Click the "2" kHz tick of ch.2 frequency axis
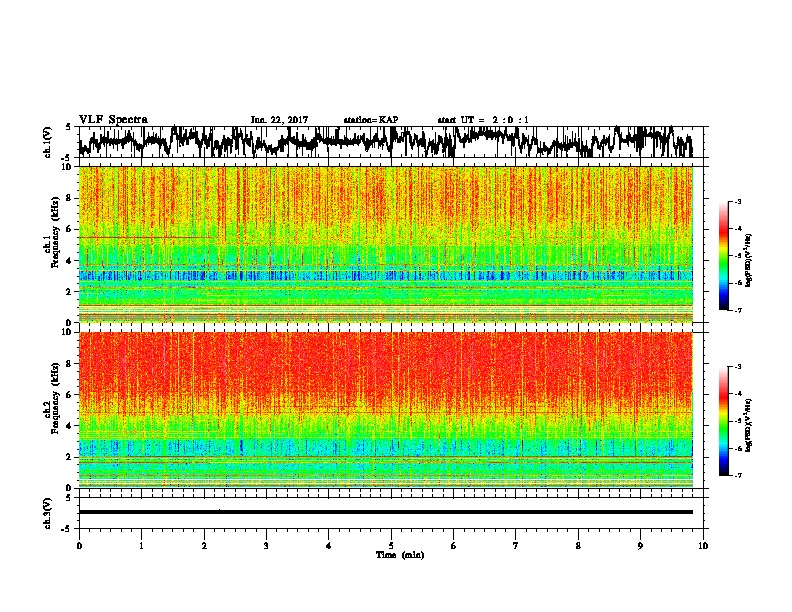Screen dimensions: 792x612 (x=70, y=457)
